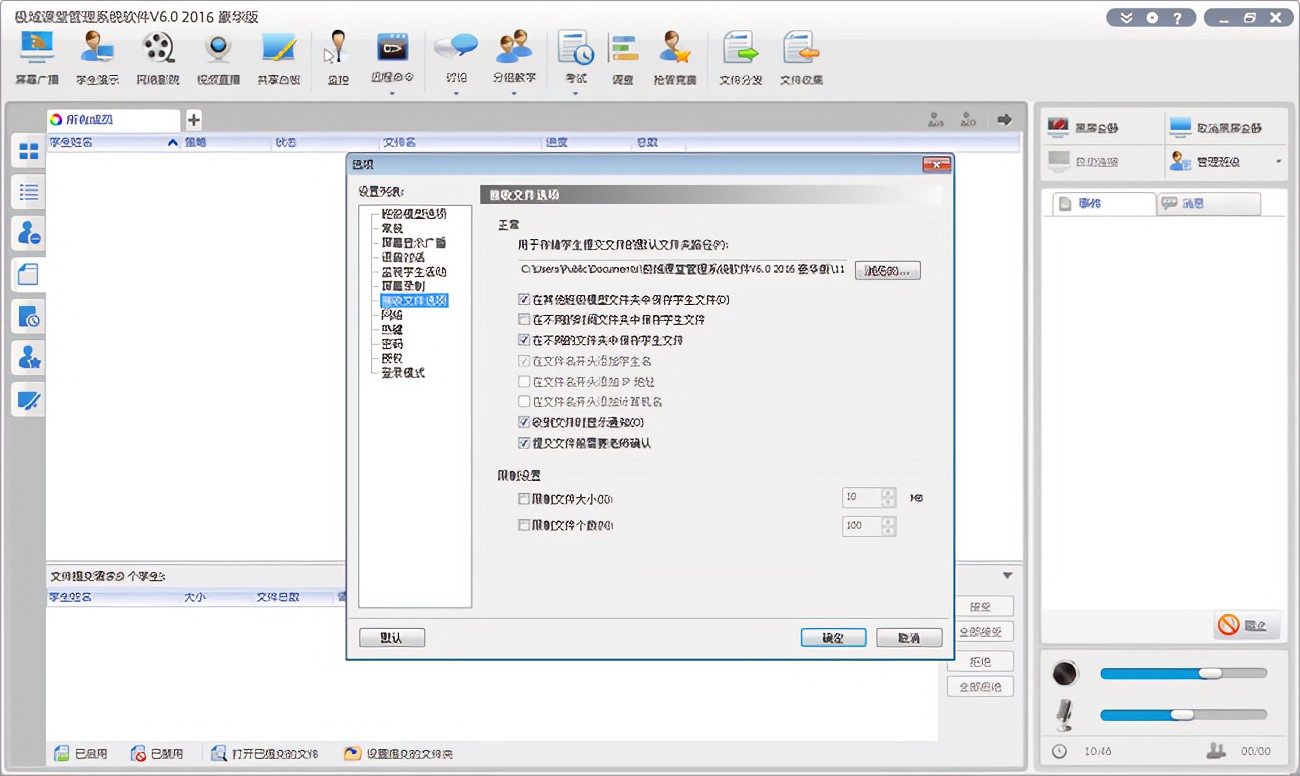Open the webcam live video tool
This screenshot has height=776, width=1300.
click(x=218, y=59)
